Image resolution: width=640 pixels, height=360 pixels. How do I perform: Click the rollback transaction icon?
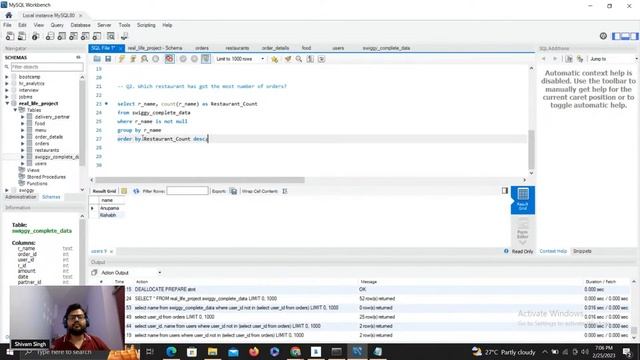(x=194, y=59)
